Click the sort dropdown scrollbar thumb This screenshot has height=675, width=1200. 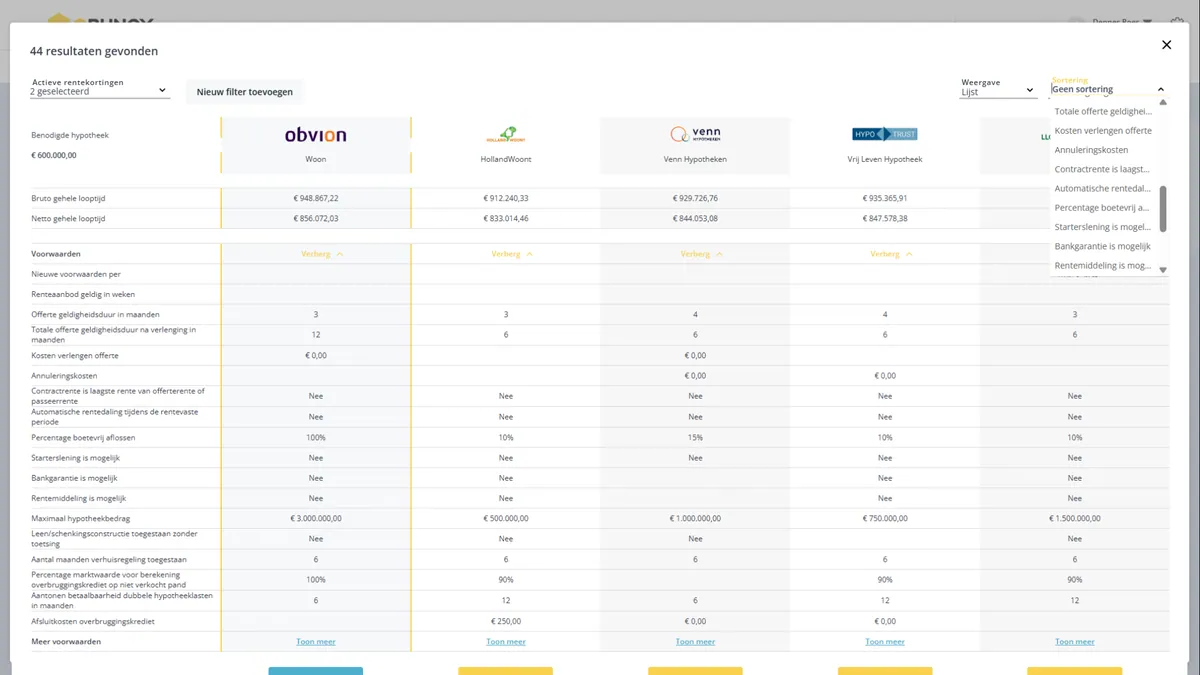(1162, 208)
